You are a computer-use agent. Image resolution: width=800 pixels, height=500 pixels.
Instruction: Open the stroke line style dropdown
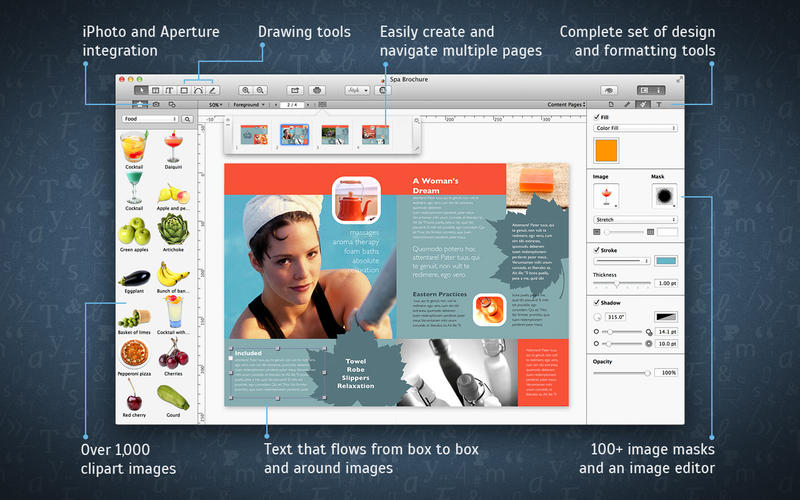(x=621, y=261)
